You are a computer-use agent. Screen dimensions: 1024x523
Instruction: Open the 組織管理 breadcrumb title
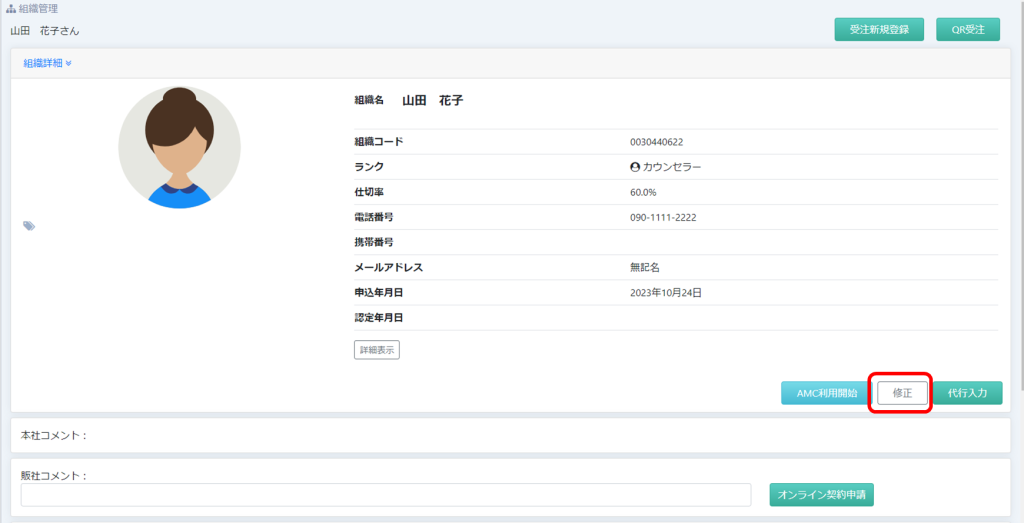click(40, 9)
